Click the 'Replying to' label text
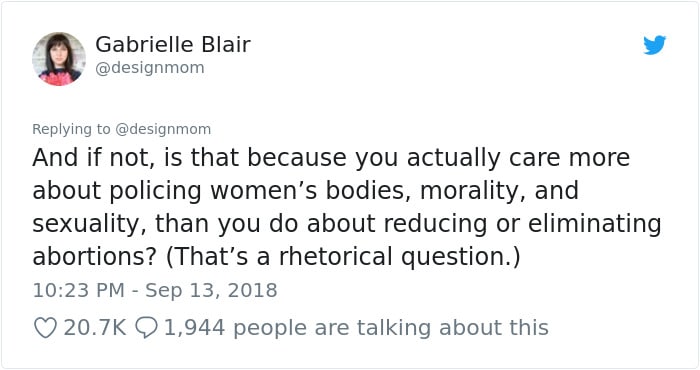Screen dimensions: 700x370 coord(71,129)
